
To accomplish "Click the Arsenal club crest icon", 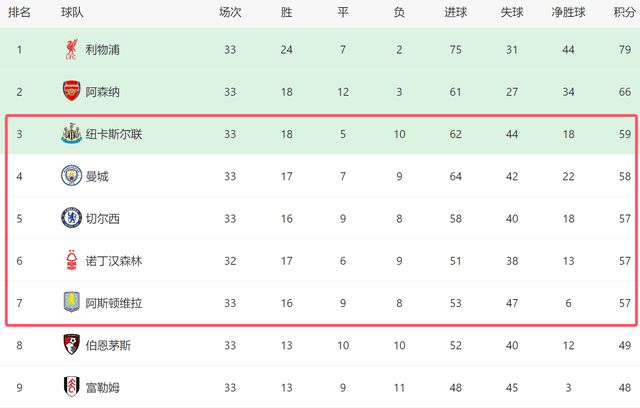I will tap(71, 91).
